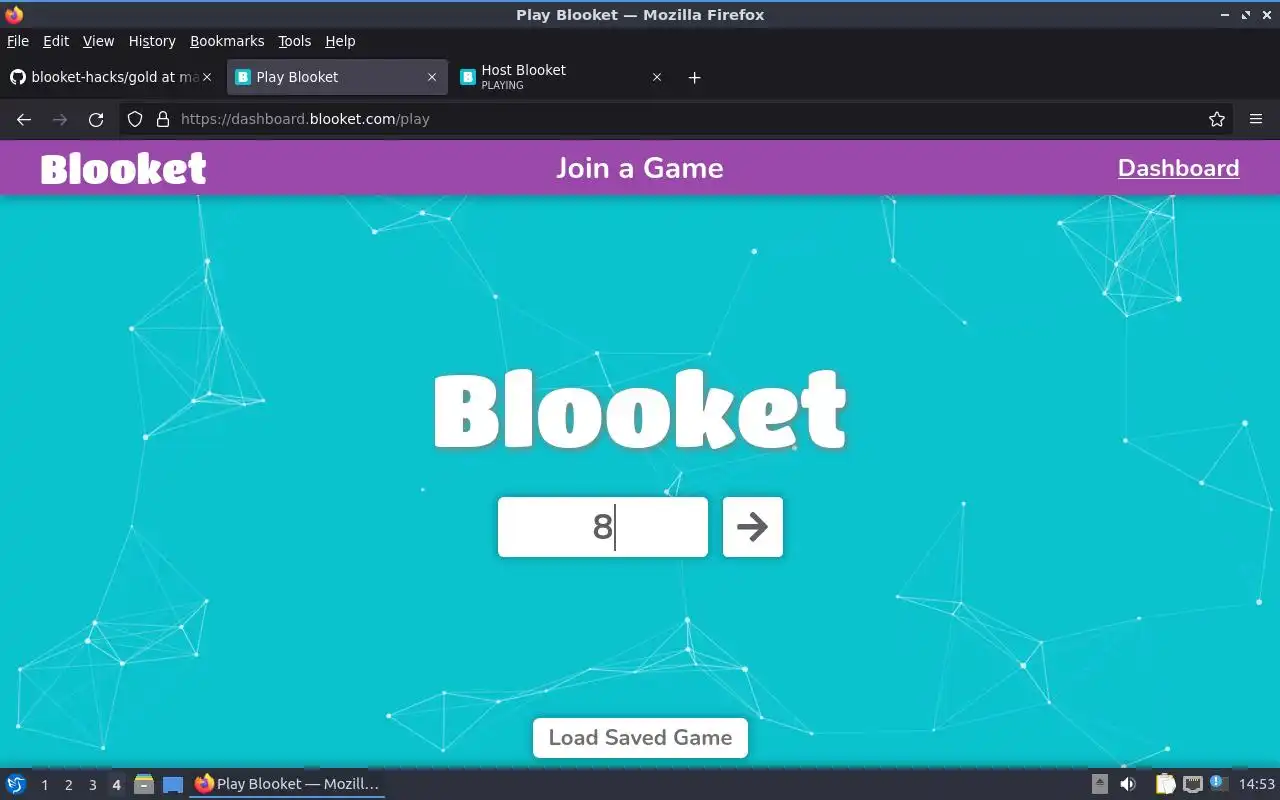Viewport: 1280px width, 800px height.
Task: Open the Tools menu
Action: pyautogui.click(x=295, y=41)
